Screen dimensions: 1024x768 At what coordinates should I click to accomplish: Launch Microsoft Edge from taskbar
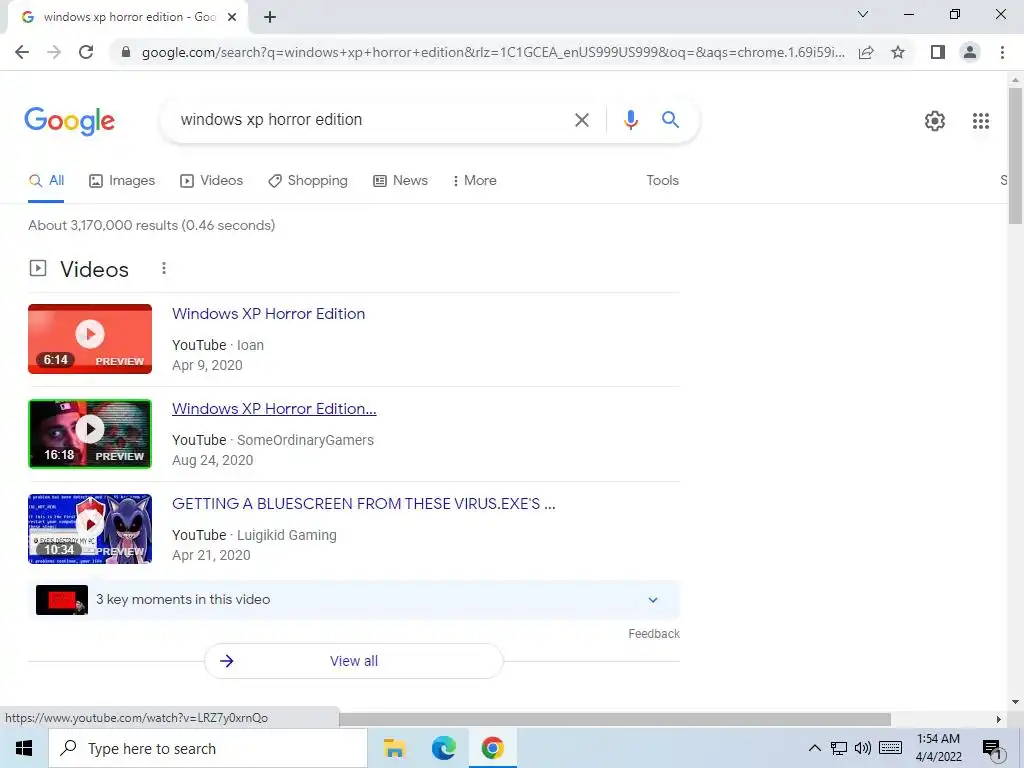[x=443, y=748]
